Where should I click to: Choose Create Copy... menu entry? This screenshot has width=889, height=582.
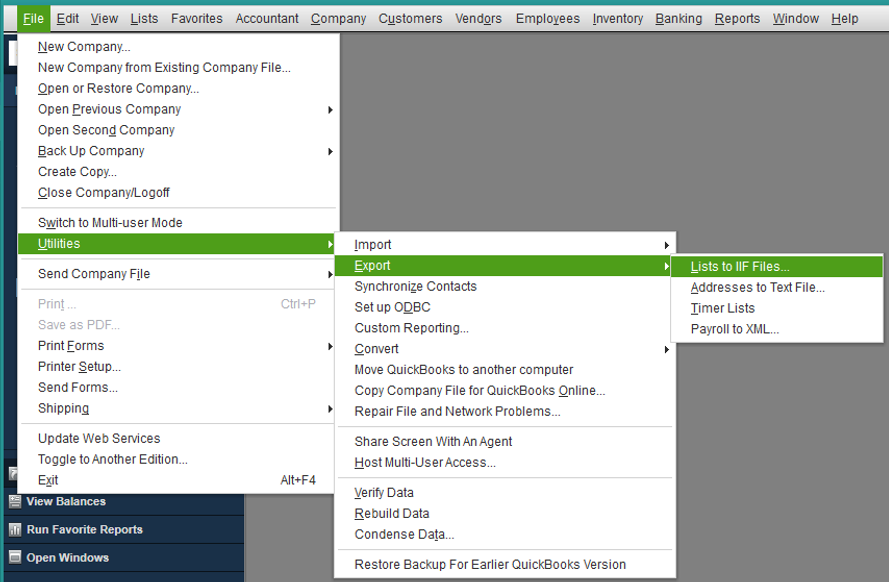[177, 172]
